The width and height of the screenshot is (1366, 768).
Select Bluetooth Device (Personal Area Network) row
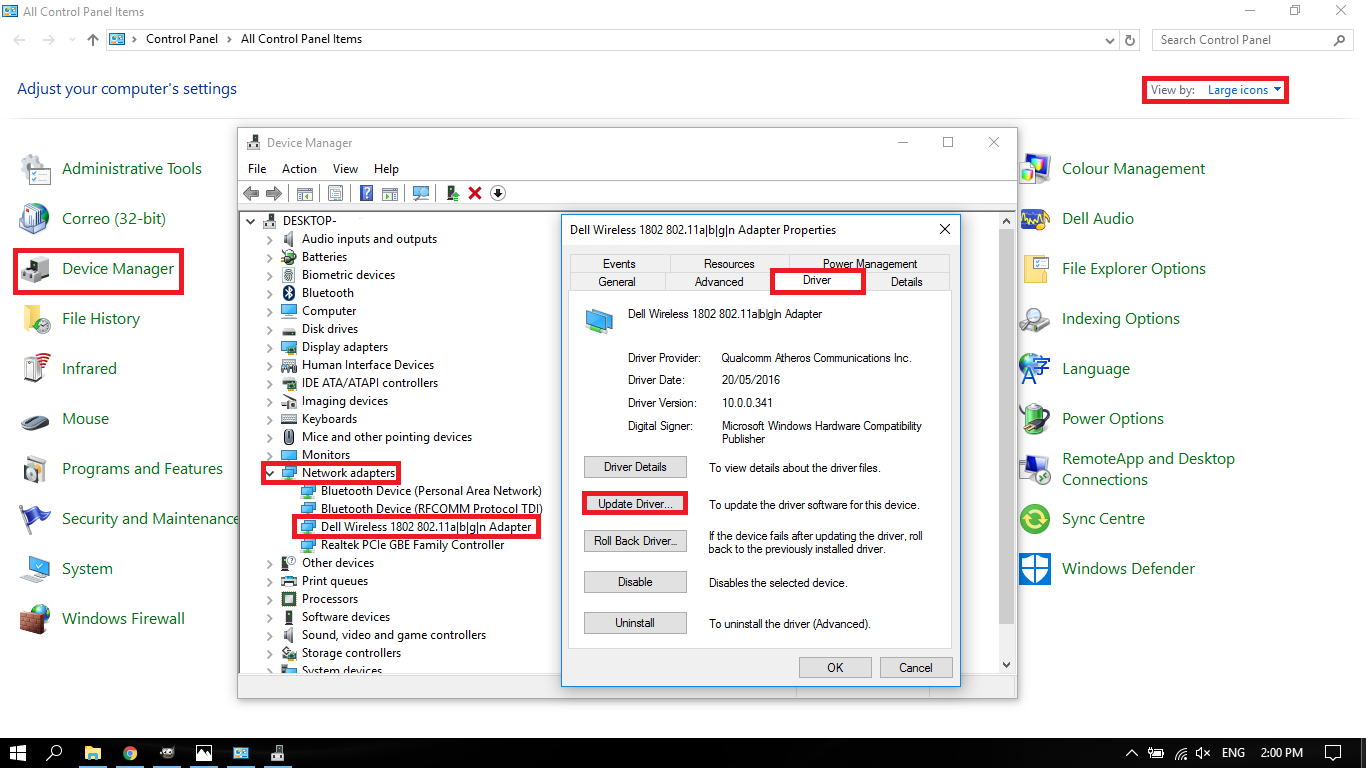pos(421,491)
